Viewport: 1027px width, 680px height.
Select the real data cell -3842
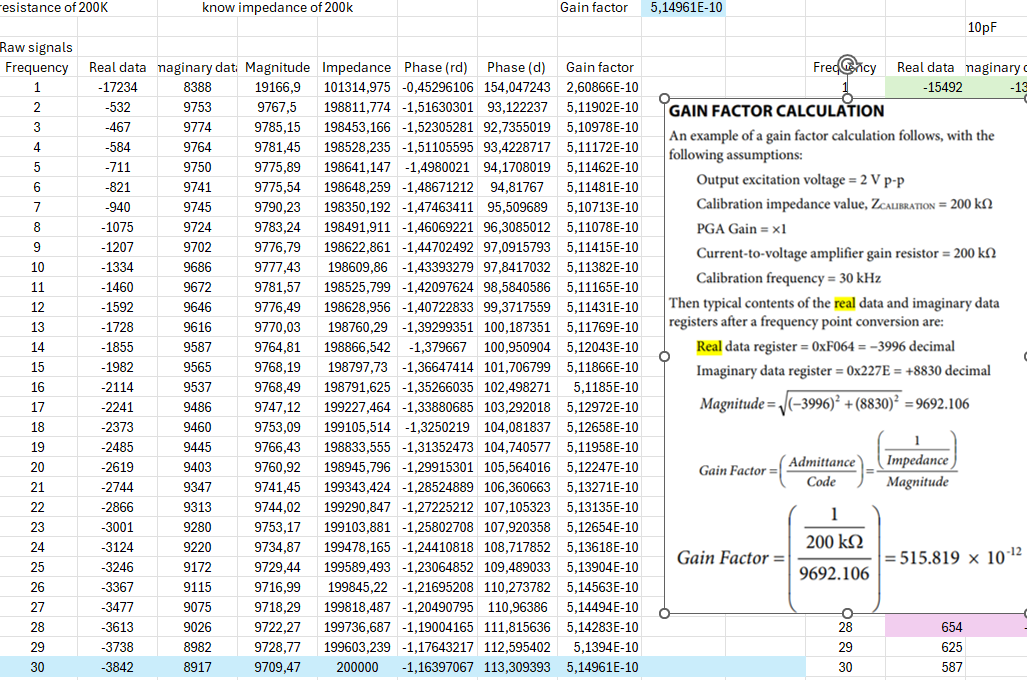coord(118,667)
